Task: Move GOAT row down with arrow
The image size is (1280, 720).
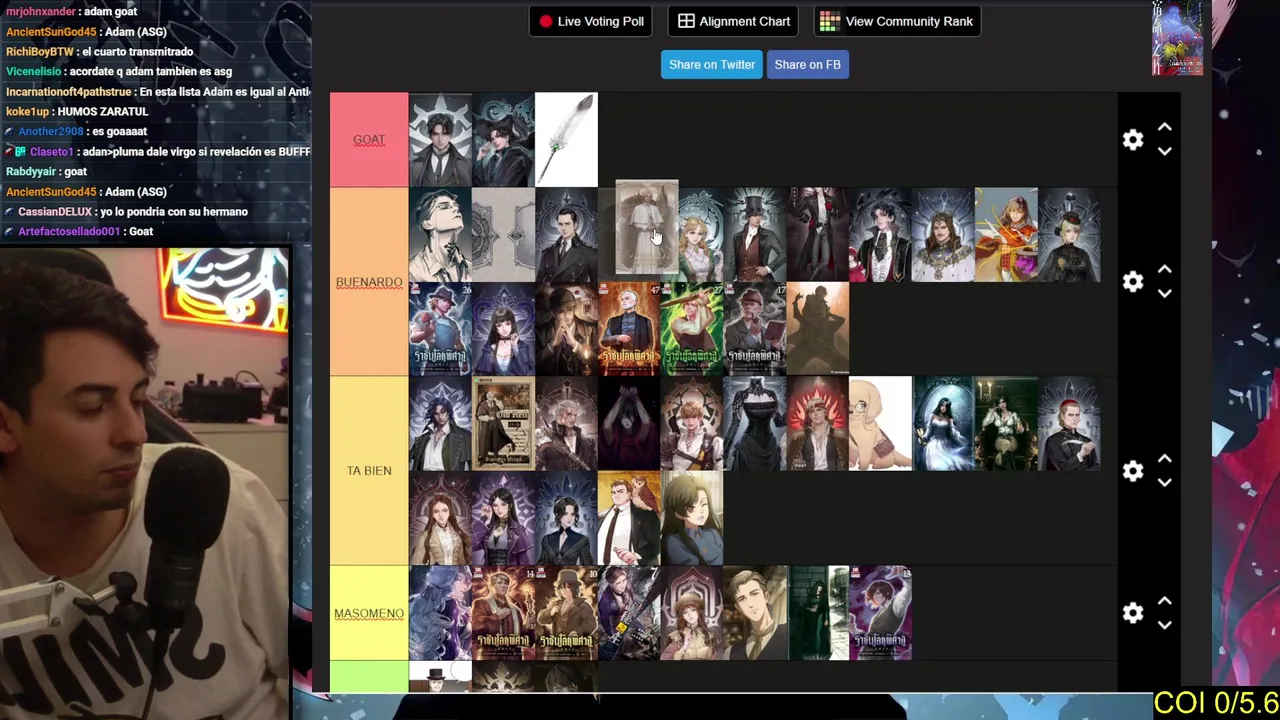Action: pyautogui.click(x=1164, y=152)
